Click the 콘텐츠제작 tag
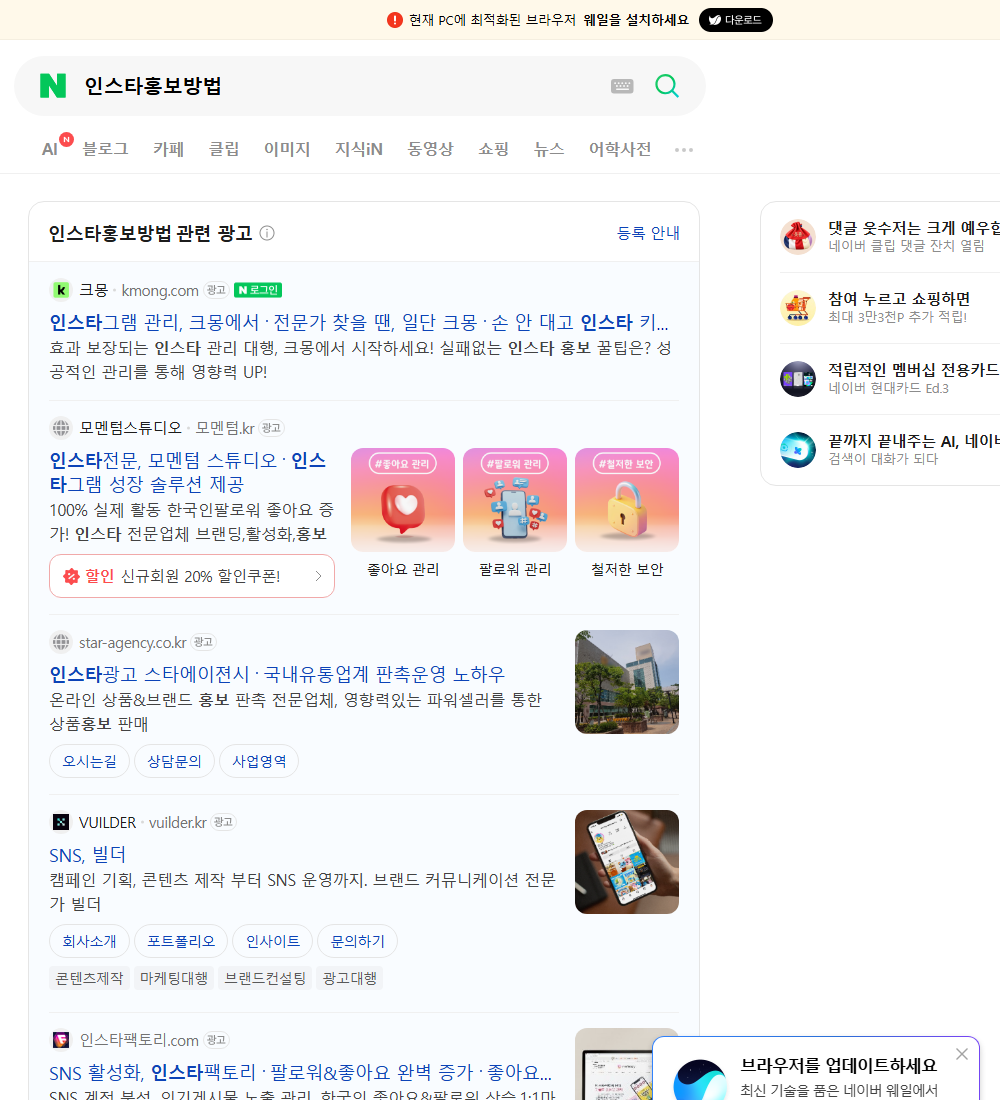Viewport: 1000px width, 1100px height. [x=89, y=978]
